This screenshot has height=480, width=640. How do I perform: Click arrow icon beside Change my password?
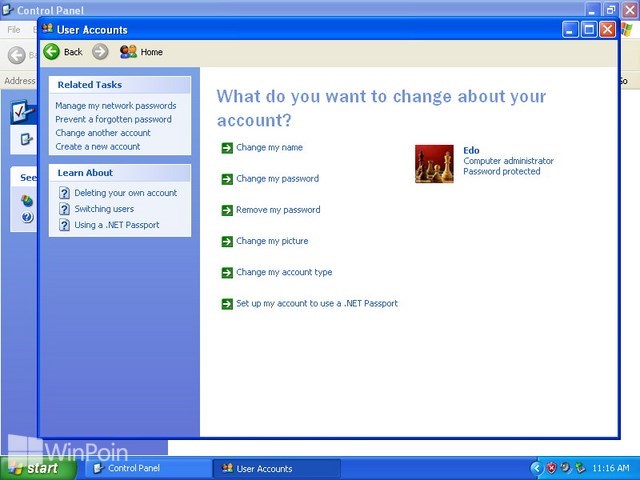tap(227, 179)
